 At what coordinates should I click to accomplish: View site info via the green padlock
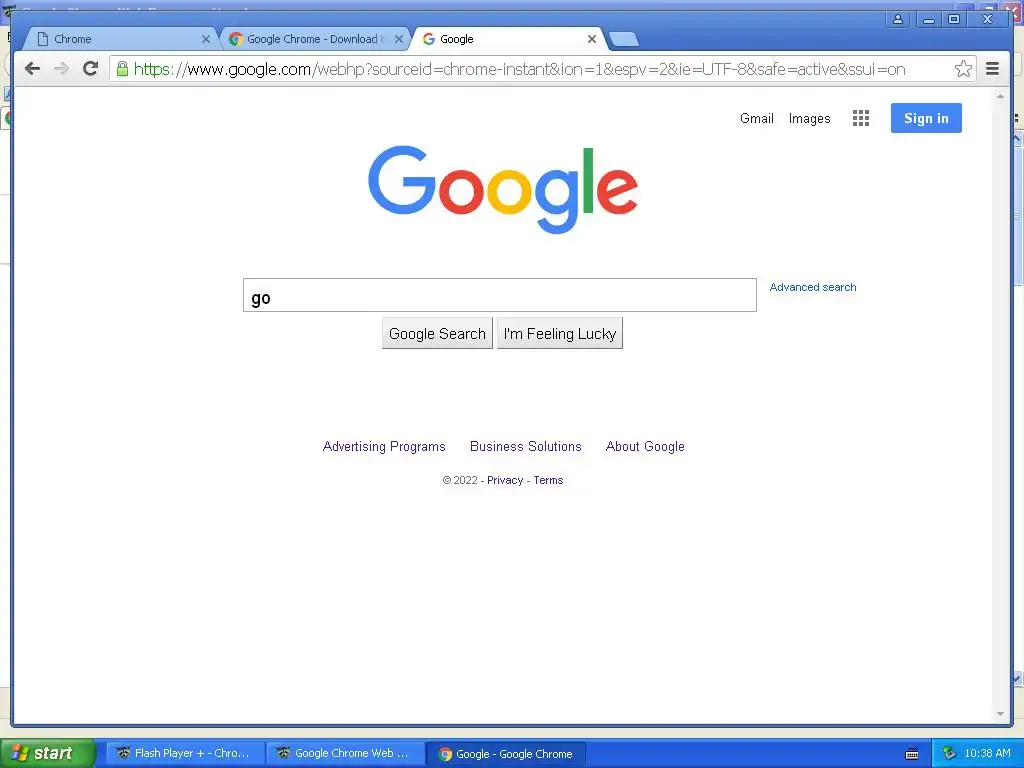pyautogui.click(x=122, y=69)
